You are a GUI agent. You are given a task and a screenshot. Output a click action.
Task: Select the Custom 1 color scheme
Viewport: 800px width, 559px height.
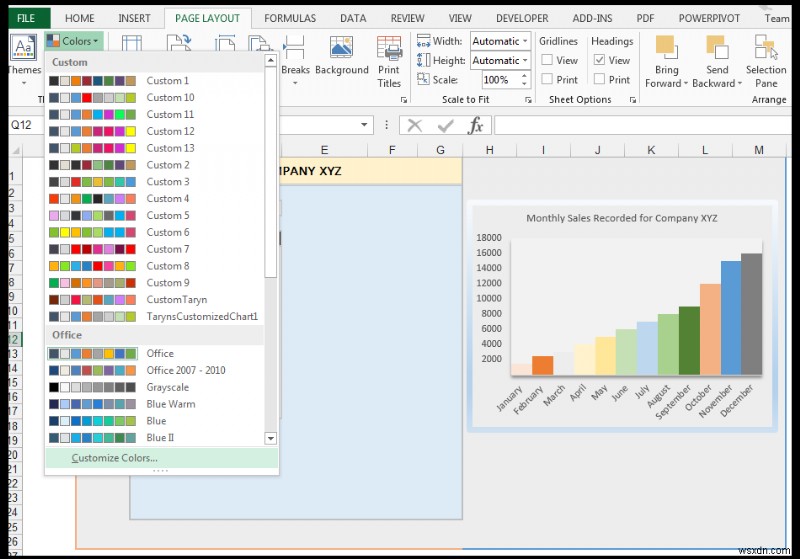pyautogui.click(x=155, y=81)
